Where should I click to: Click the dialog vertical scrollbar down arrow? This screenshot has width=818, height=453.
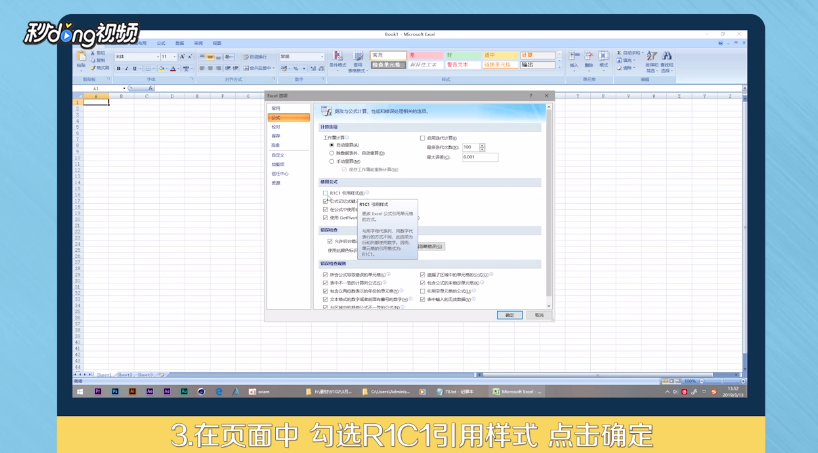pyautogui.click(x=548, y=306)
